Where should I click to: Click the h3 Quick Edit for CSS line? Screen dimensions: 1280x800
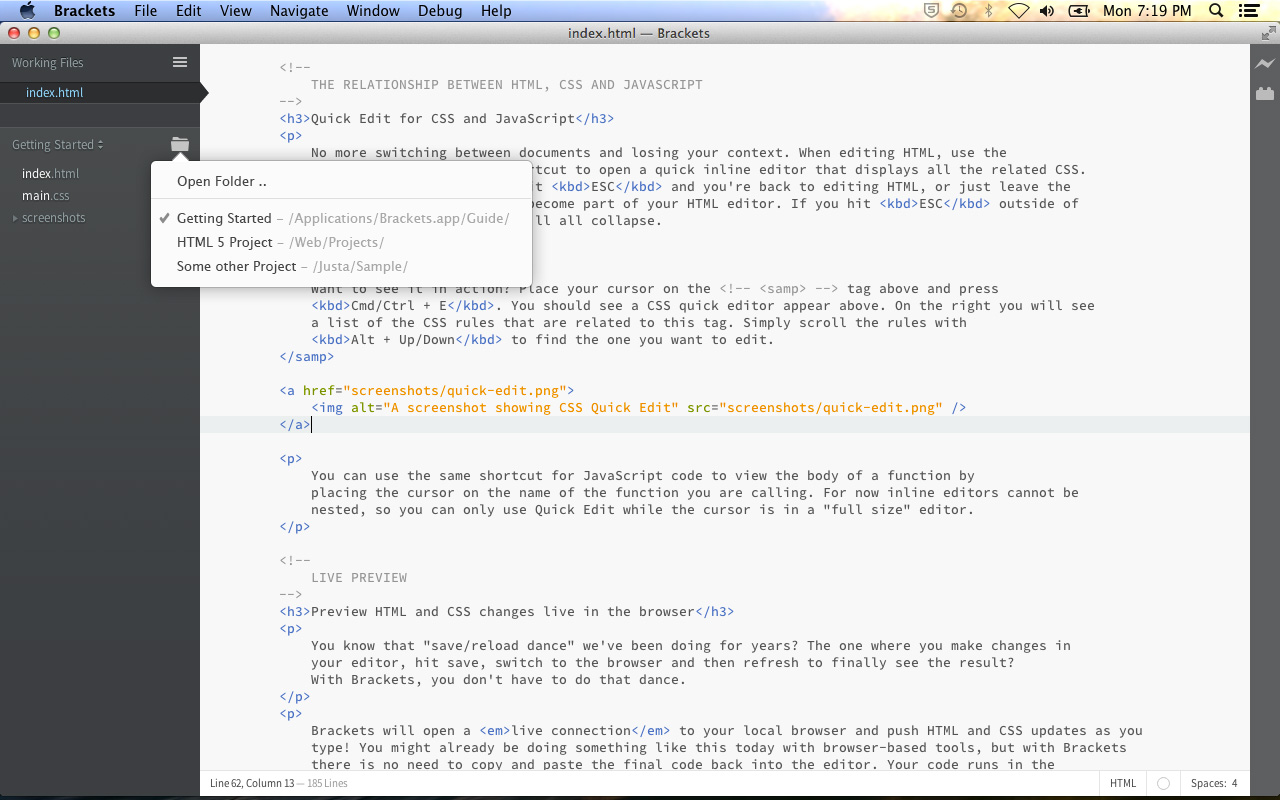coord(446,118)
